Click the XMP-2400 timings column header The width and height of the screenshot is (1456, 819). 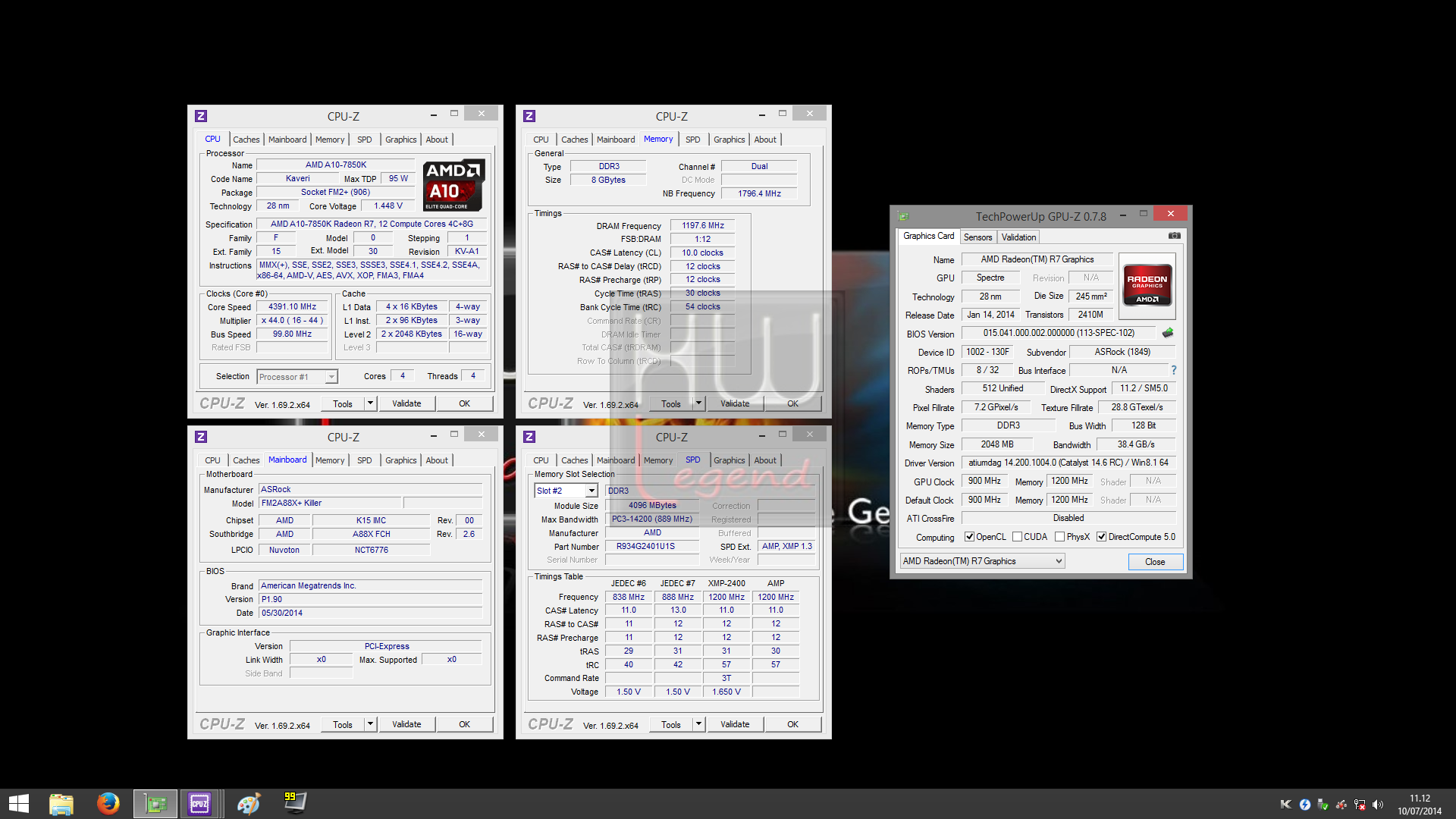click(726, 583)
